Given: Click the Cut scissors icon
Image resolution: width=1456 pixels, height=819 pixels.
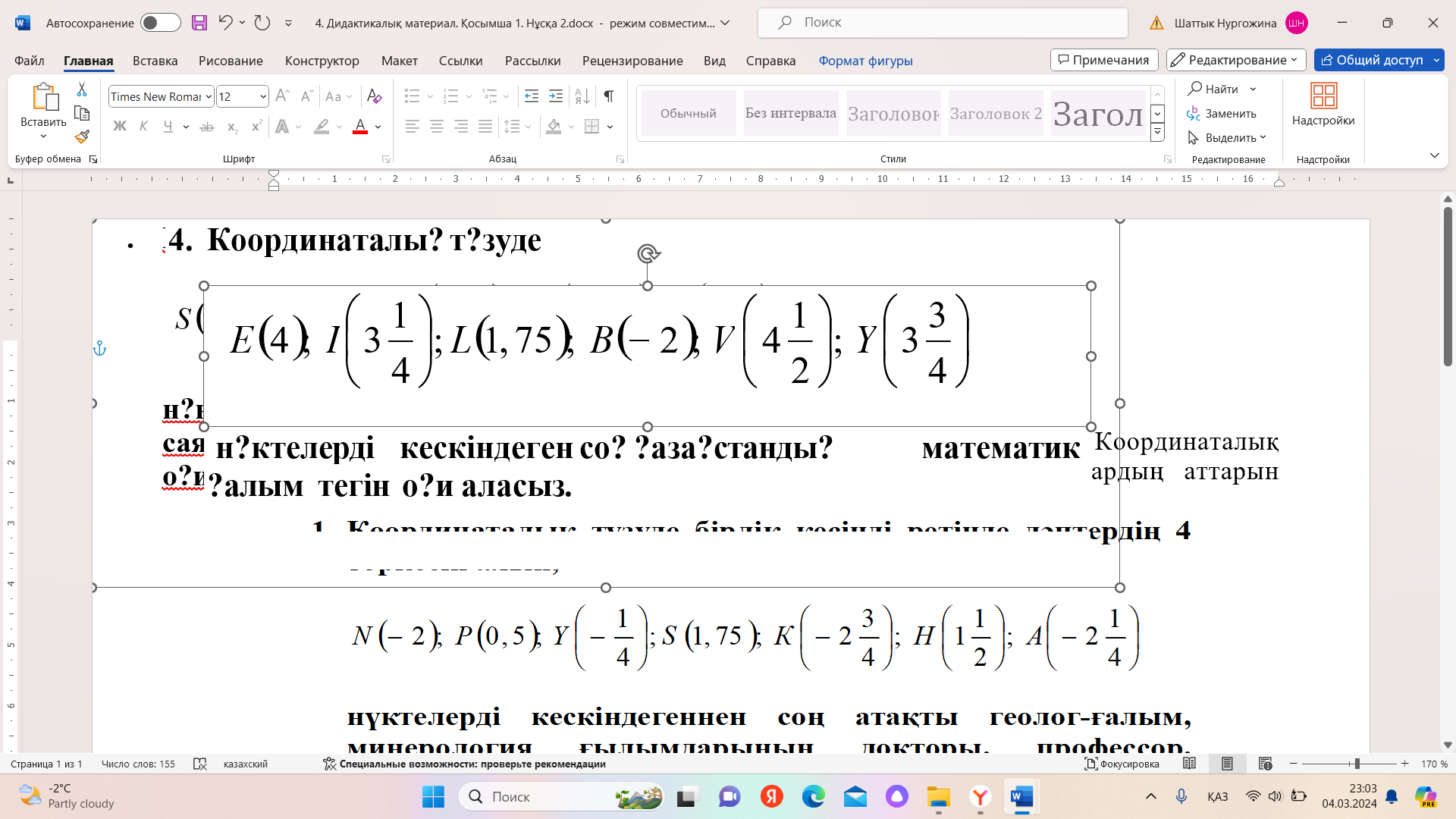Looking at the screenshot, I should [82, 89].
